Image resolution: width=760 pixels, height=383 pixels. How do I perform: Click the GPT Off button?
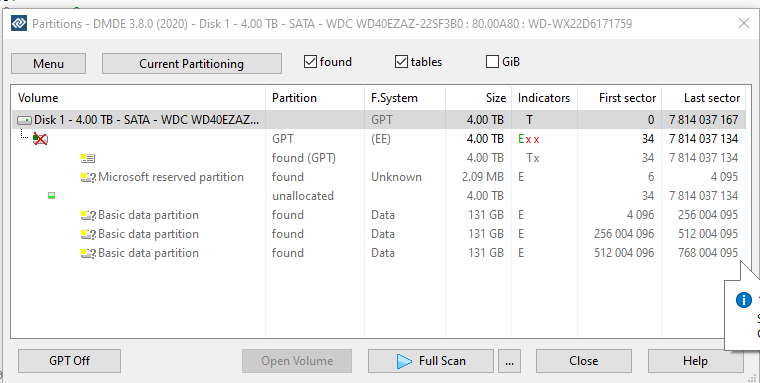point(69,361)
